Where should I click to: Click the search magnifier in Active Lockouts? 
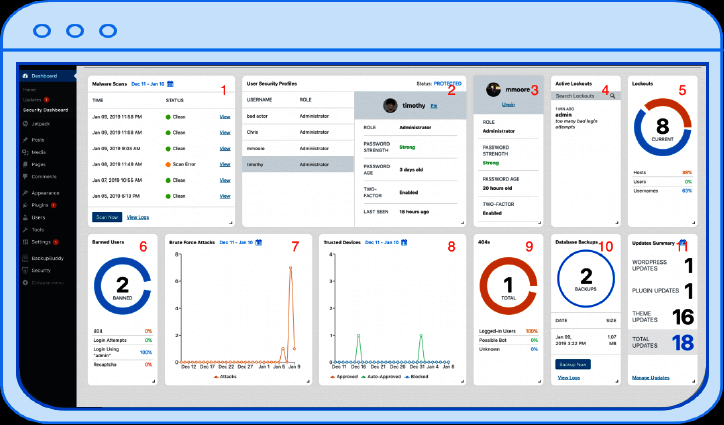pos(612,96)
